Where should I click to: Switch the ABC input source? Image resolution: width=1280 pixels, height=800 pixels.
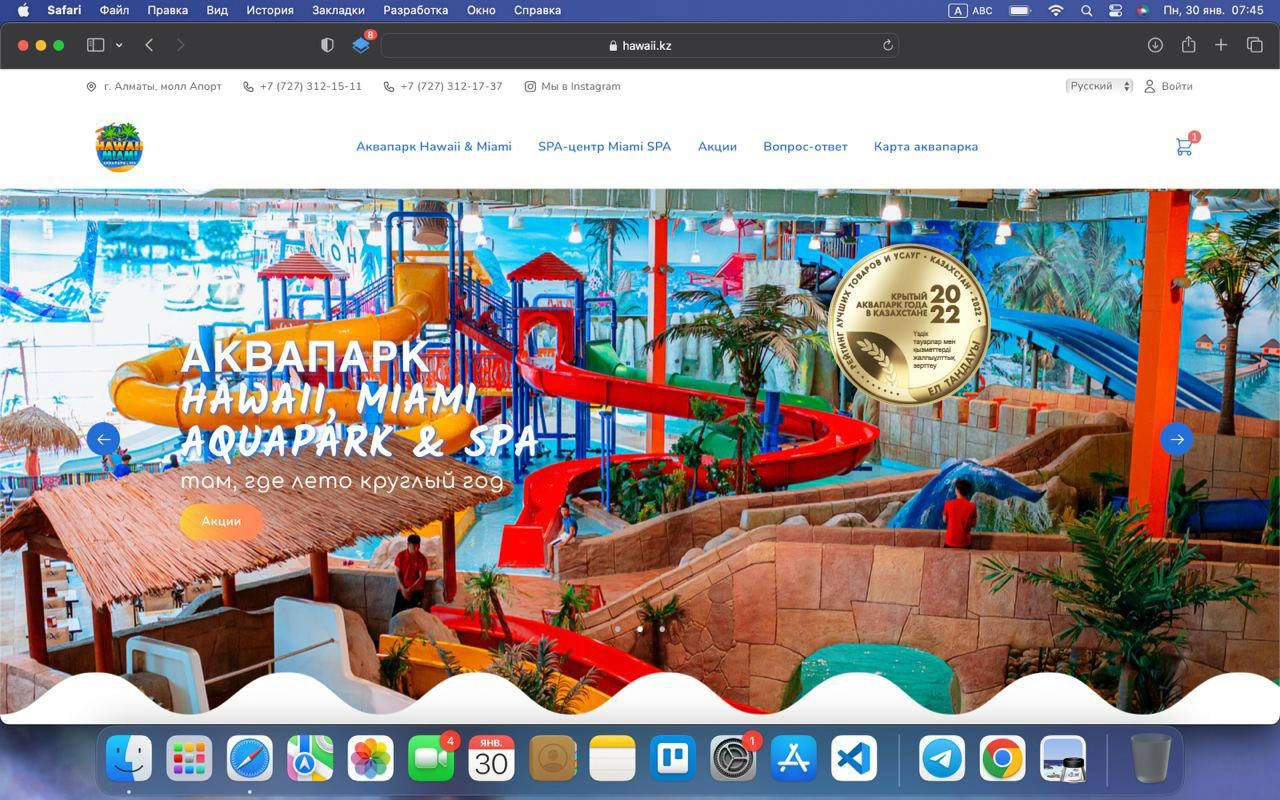[970, 10]
